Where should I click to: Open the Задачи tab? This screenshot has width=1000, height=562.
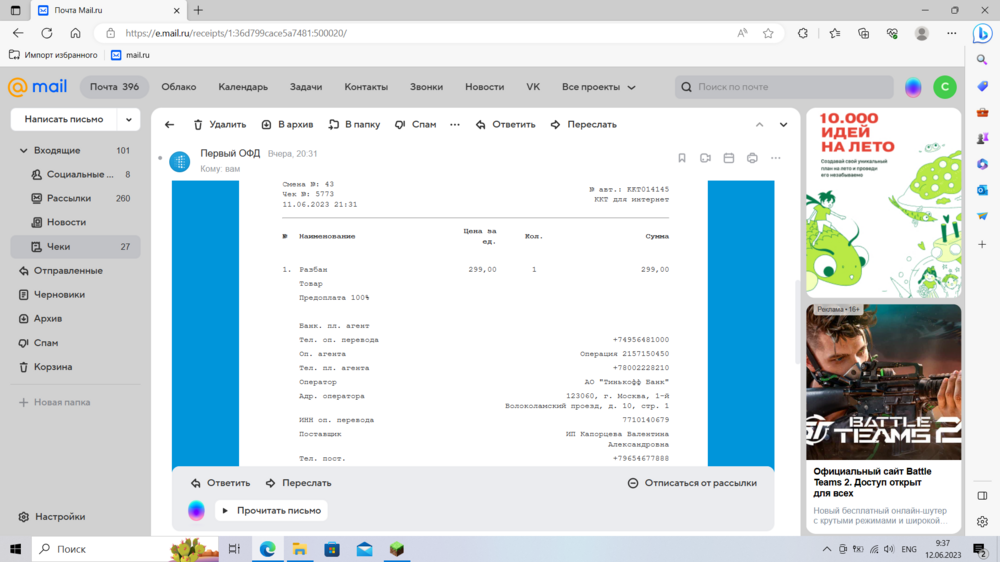(x=306, y=87)
